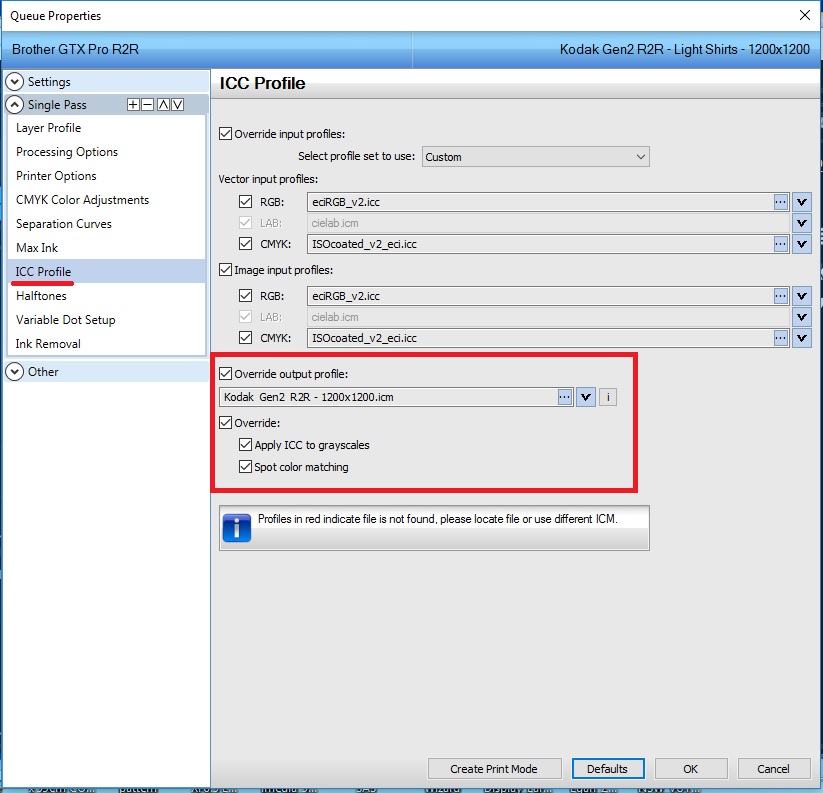Browse for Vector RGB profile file
Viewport: 823px width, 793px height.
click(780, 202)
